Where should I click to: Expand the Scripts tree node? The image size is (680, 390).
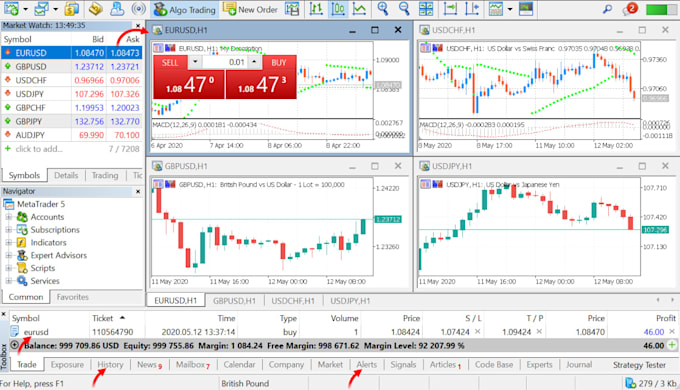[x=8, y=268]
